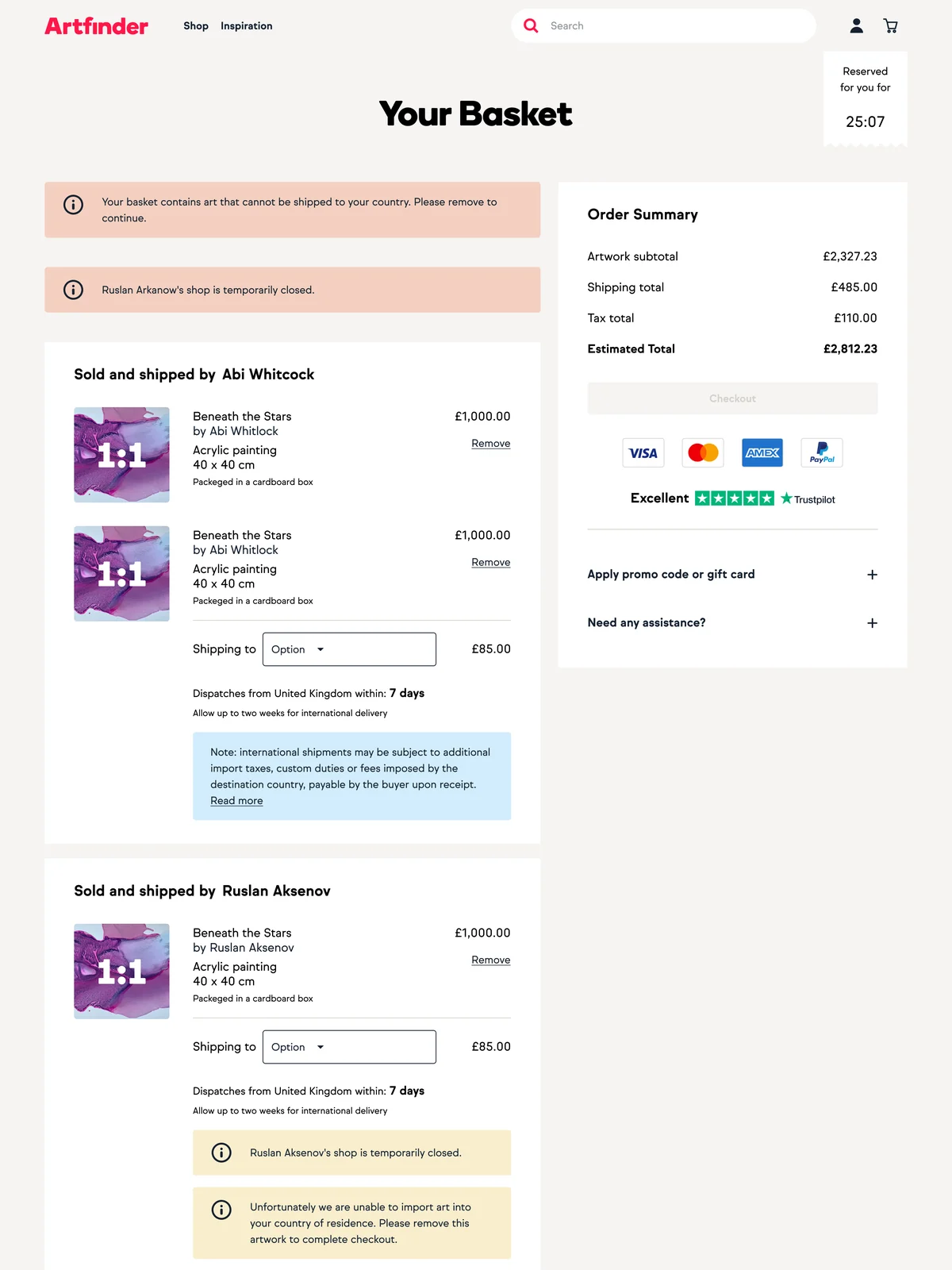Image resolution: width=952 pixels, height=1270 pixels.
Task: Expand Need any assistance section
Action: click(x=732, y=623)
